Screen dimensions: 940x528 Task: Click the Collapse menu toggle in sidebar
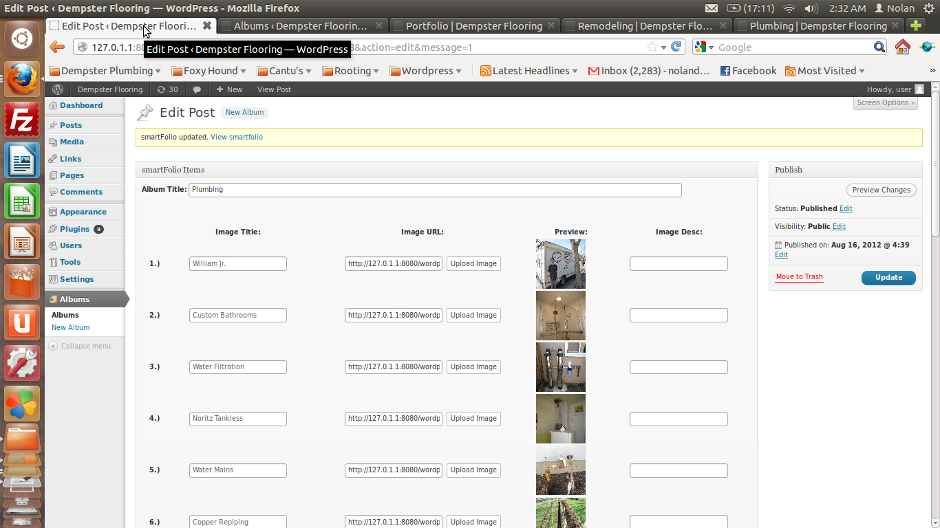[x=79, y=346]
